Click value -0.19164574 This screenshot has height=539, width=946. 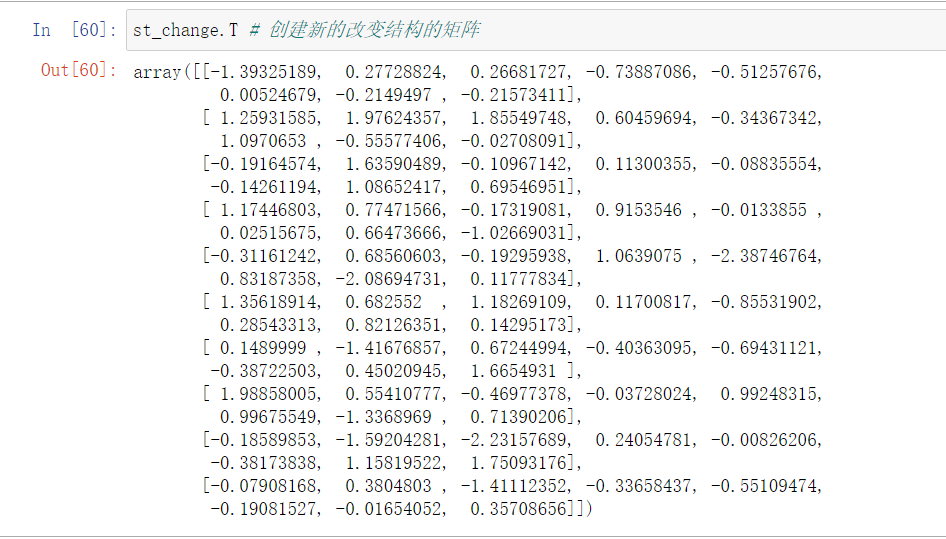point(264,164)
